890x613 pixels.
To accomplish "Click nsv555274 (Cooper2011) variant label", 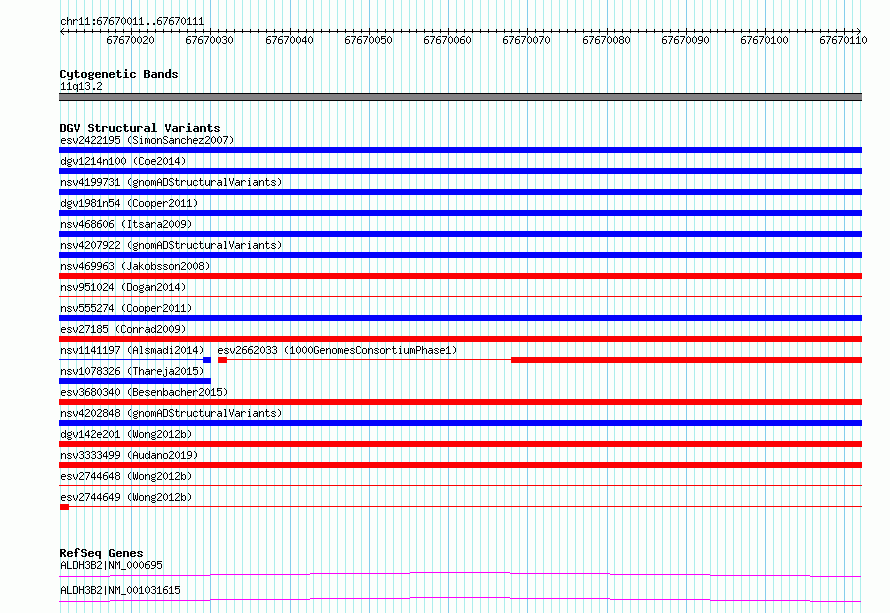I will [126, 308].
